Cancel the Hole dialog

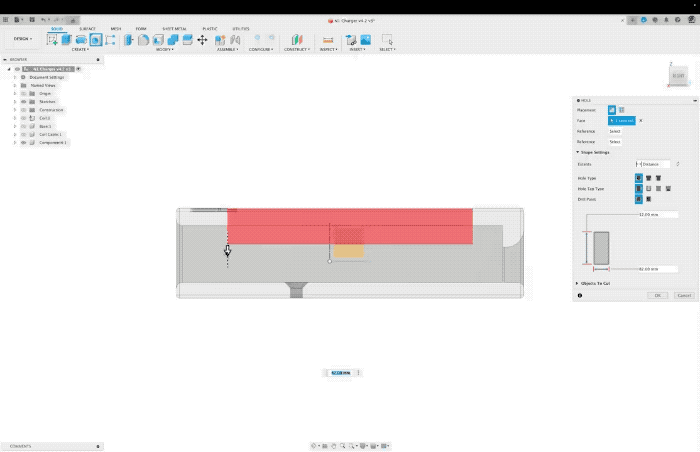[x=684, y=295]
